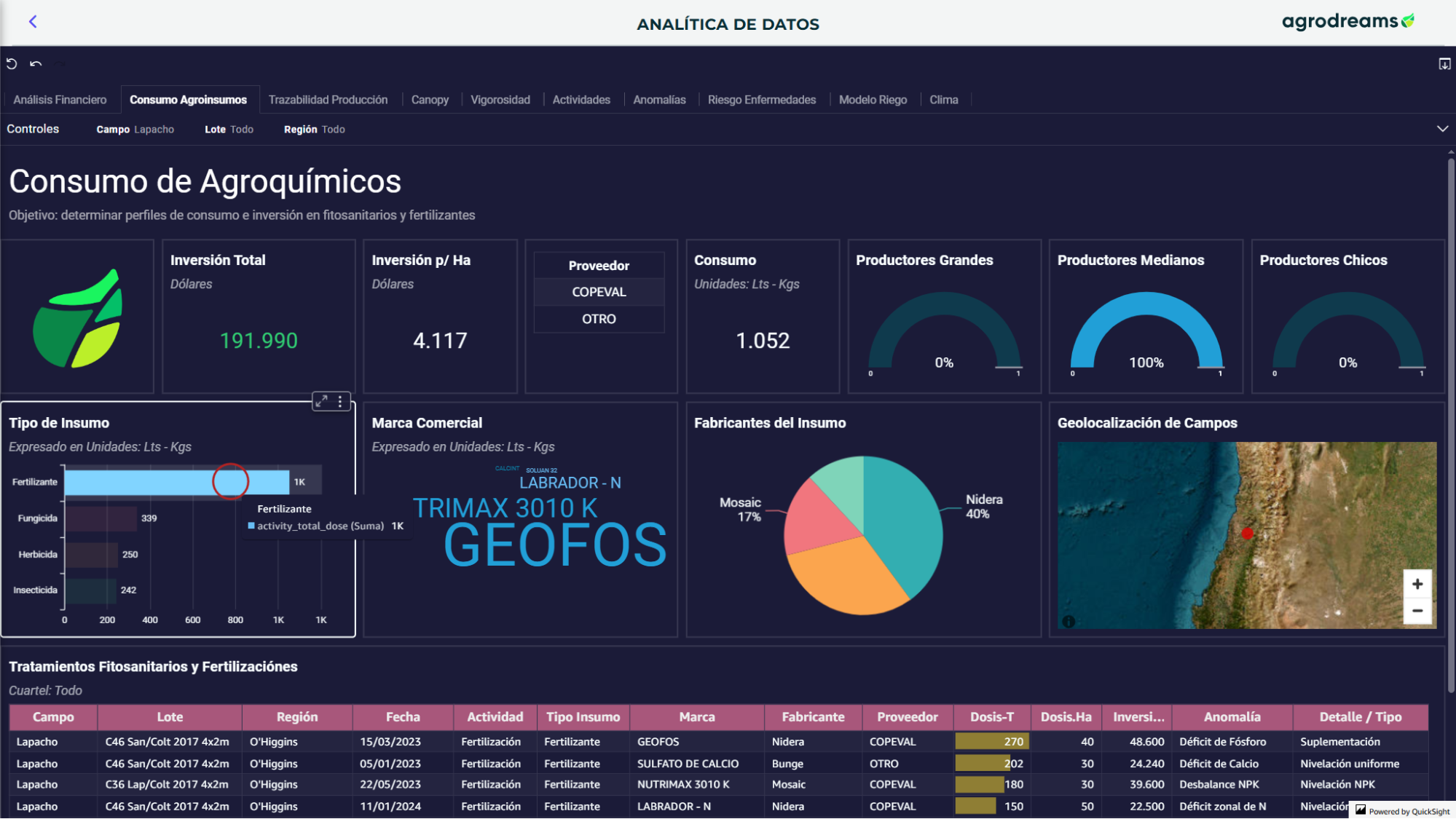Zoom in on the map with plus
The image size is (1456, 819).
click(1417, 584)
